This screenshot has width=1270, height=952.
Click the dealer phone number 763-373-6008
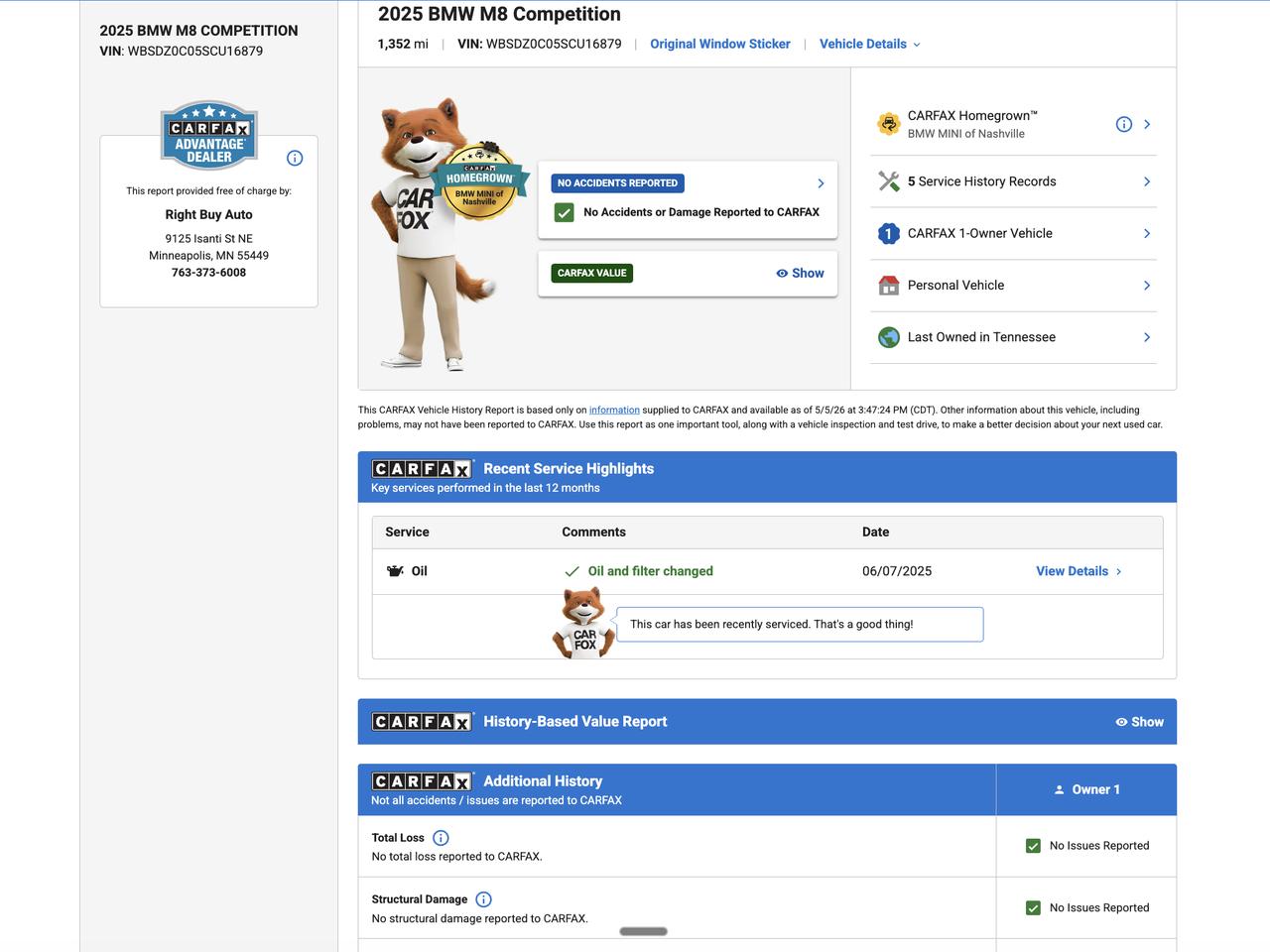[x=208, y=273]
